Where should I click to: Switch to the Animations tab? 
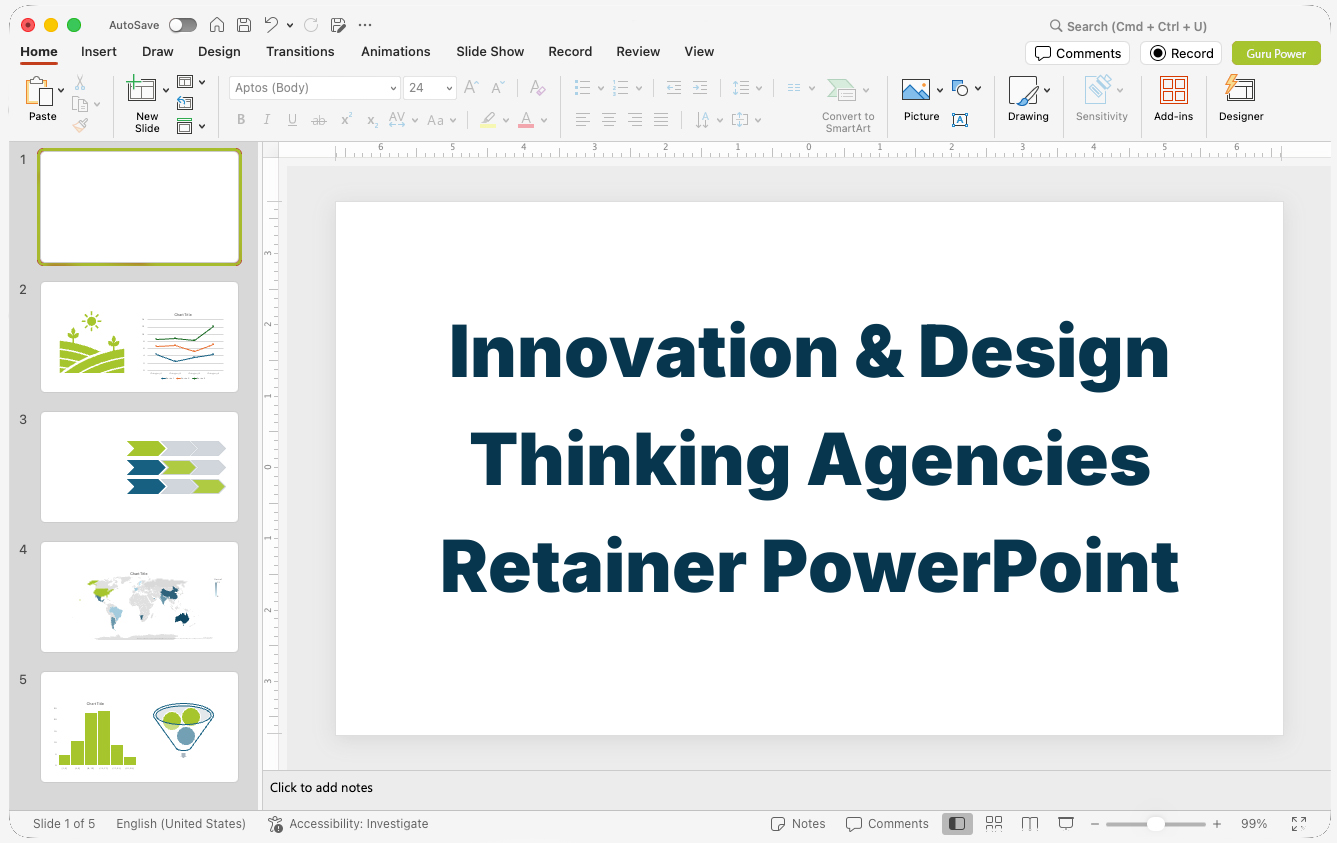(396, 52)
